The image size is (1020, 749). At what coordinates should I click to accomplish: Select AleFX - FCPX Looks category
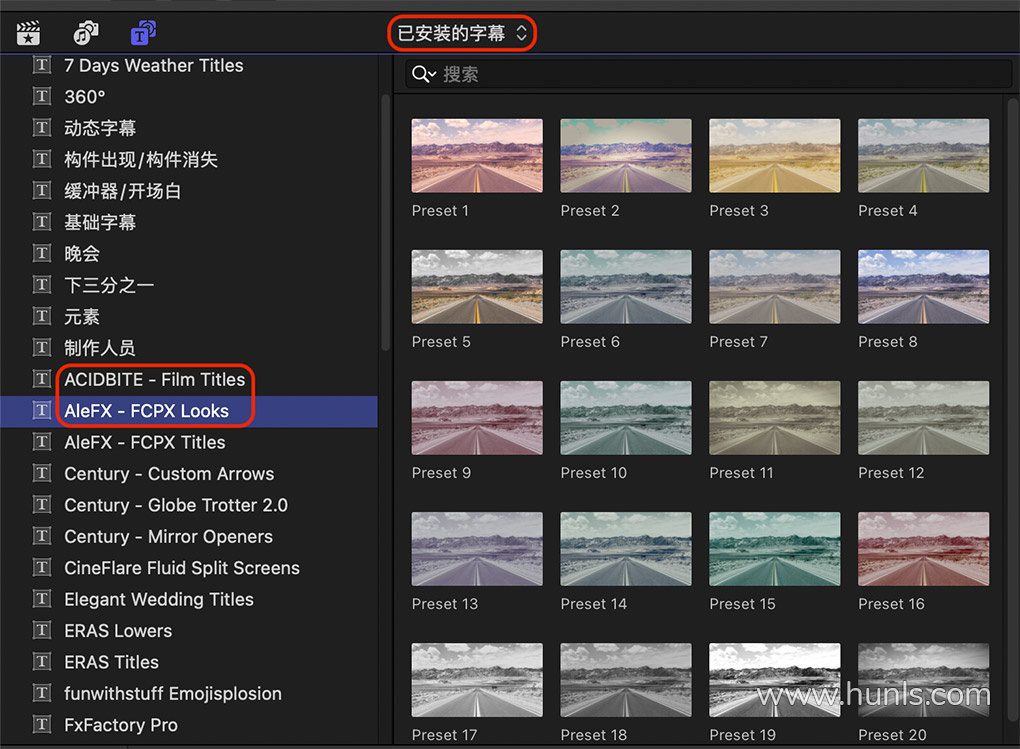click(189, 411)
